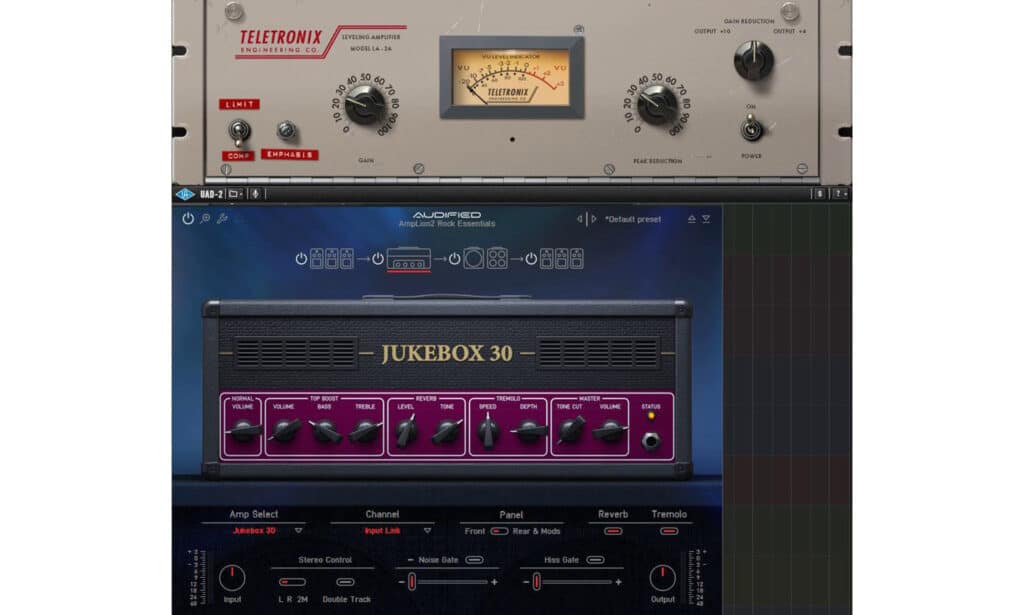The image size is (1024, 615).
Task: Click the Input level knob
Action: click(x=232, y=578)
